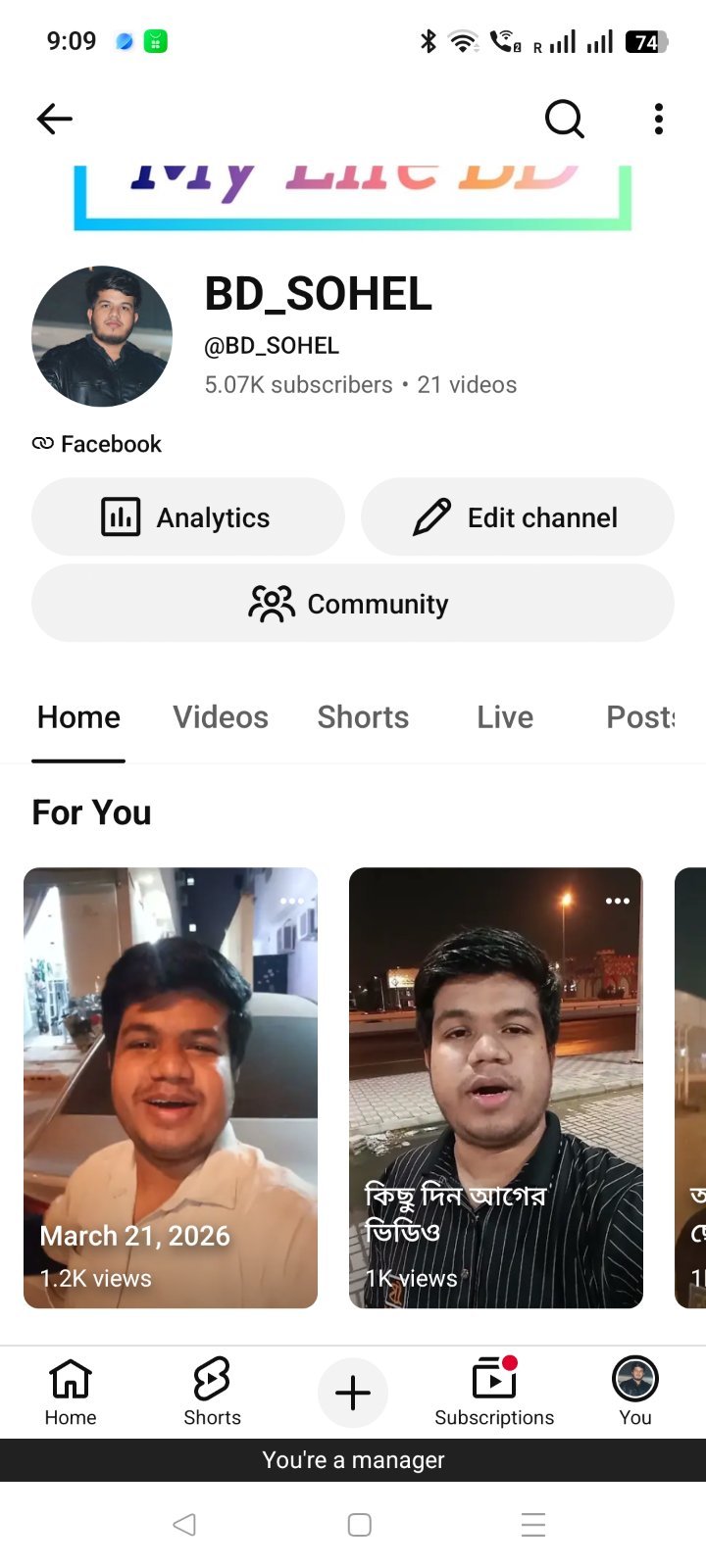Image resolution: width=706 pixels, height=1568 pixels.
Task: Open the search magnifier icon
Action: pyautogui.click(x=564, y=119)
